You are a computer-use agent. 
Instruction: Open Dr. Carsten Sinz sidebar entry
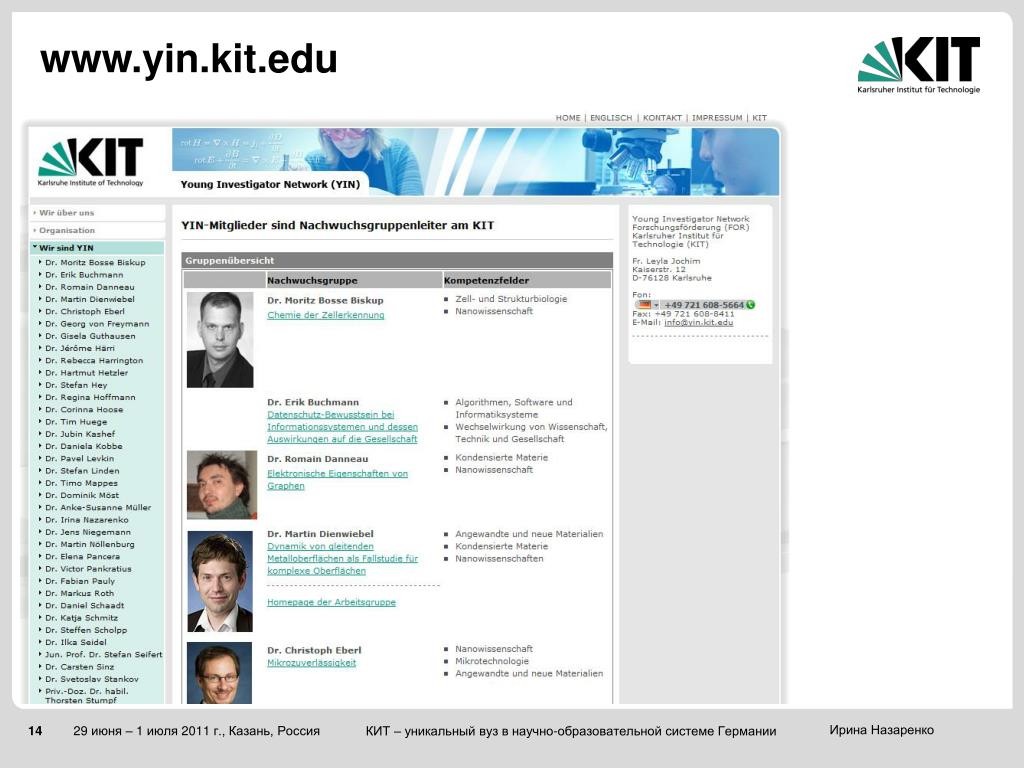[x=79, y=667]
